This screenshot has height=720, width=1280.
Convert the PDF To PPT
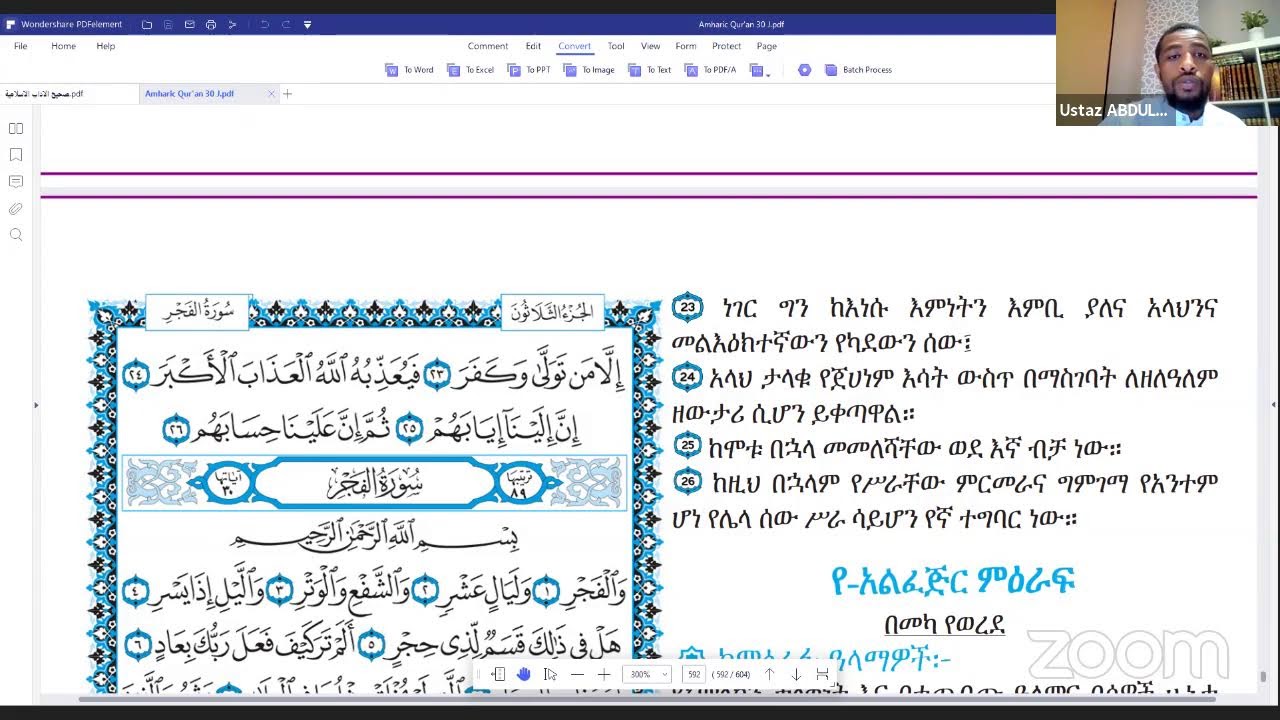point(529,70)
